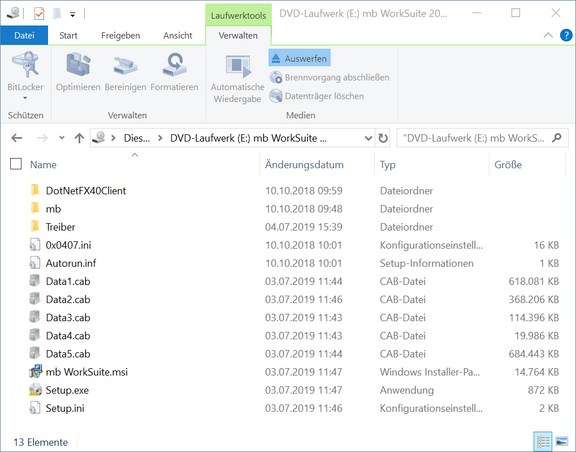Expand the address bar history dropdown
The width and height of the screenshot is (576, 452).
pos(368,138)
